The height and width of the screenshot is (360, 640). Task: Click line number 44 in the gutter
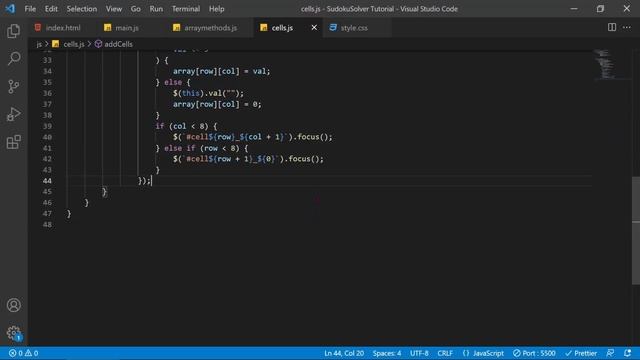(x=47, y=180)
